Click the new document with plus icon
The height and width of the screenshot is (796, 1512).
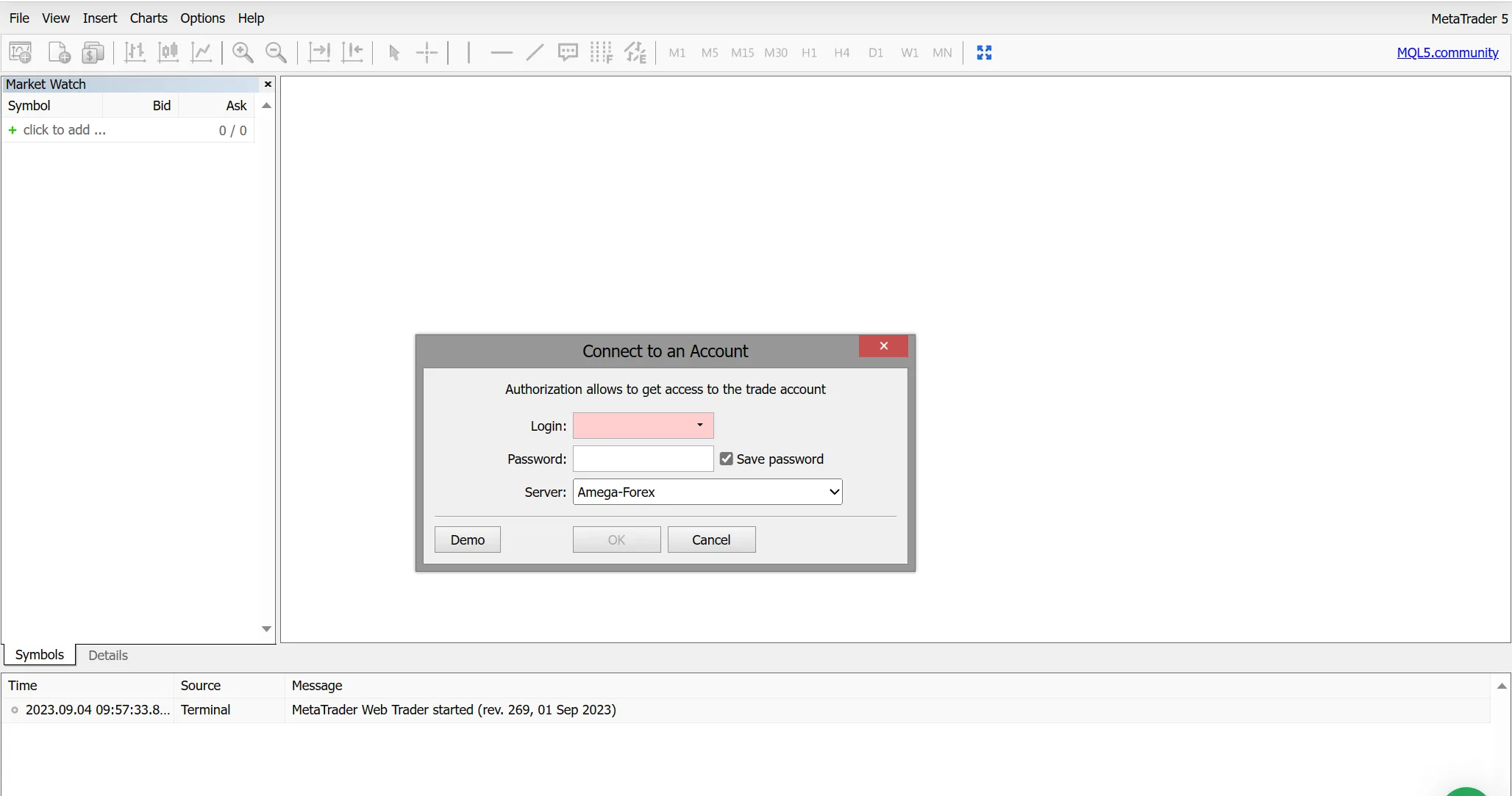tap(59, 52)
